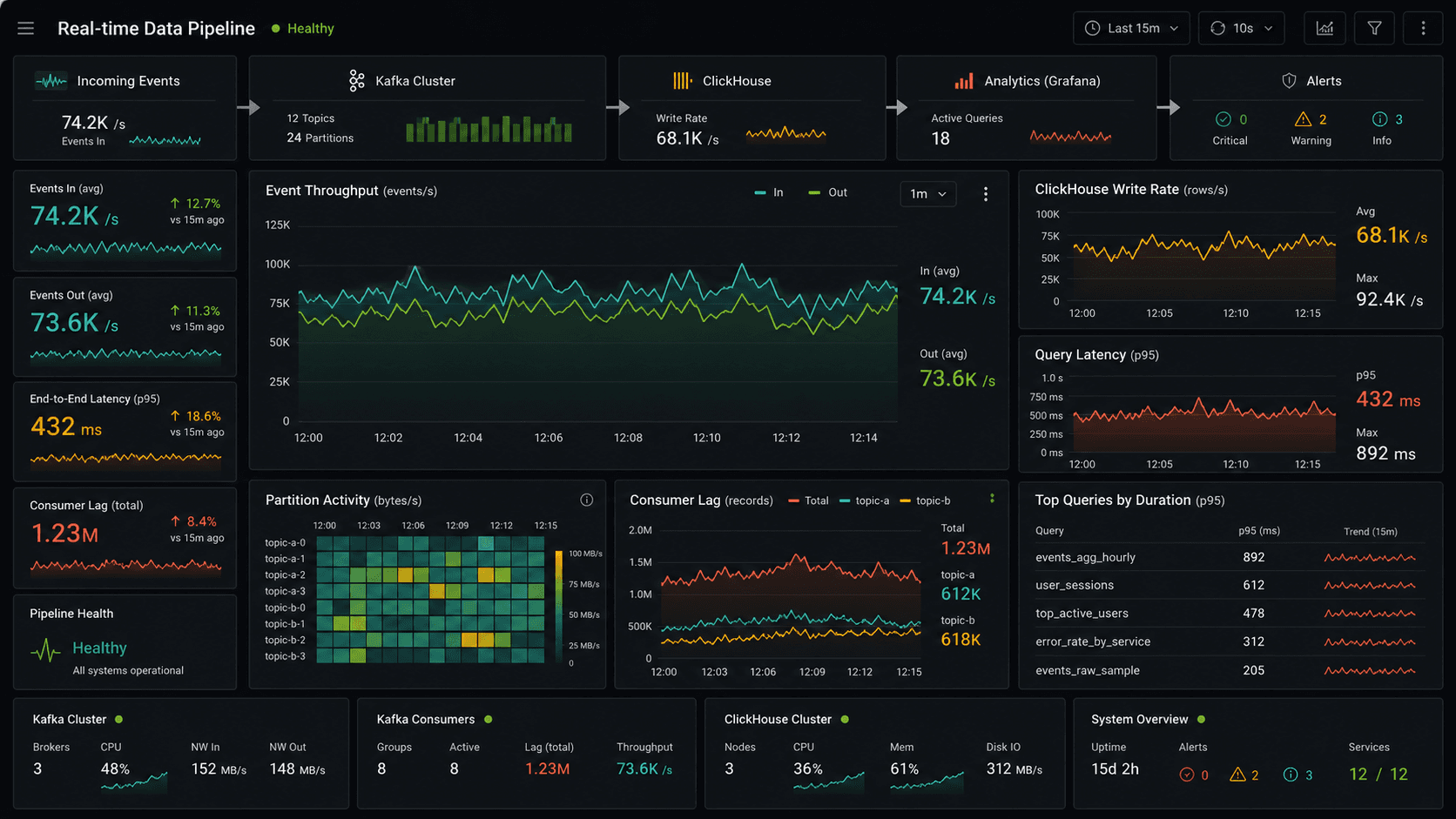The height and width of the screenshot is (819, 1456).
Task: Toggle the Out series in throughput legend
Action: point(828,192)
